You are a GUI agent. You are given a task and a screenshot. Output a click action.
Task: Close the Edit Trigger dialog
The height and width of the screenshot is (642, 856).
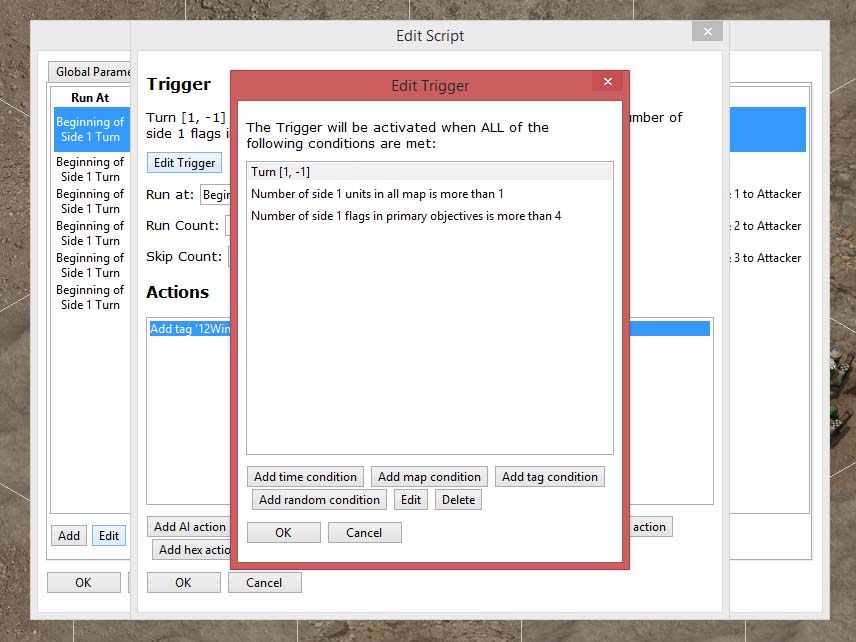[x=606, y=83]
